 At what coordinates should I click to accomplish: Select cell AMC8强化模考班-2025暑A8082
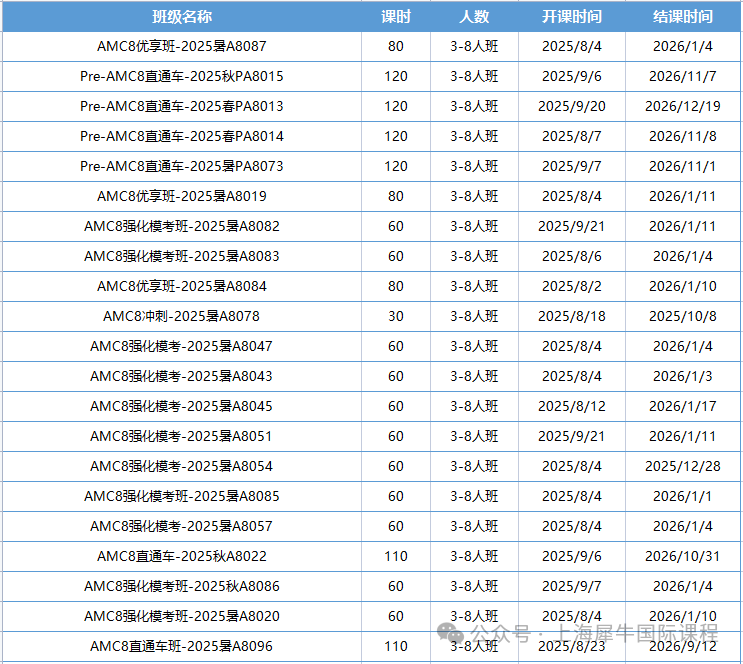coord(182,226)
